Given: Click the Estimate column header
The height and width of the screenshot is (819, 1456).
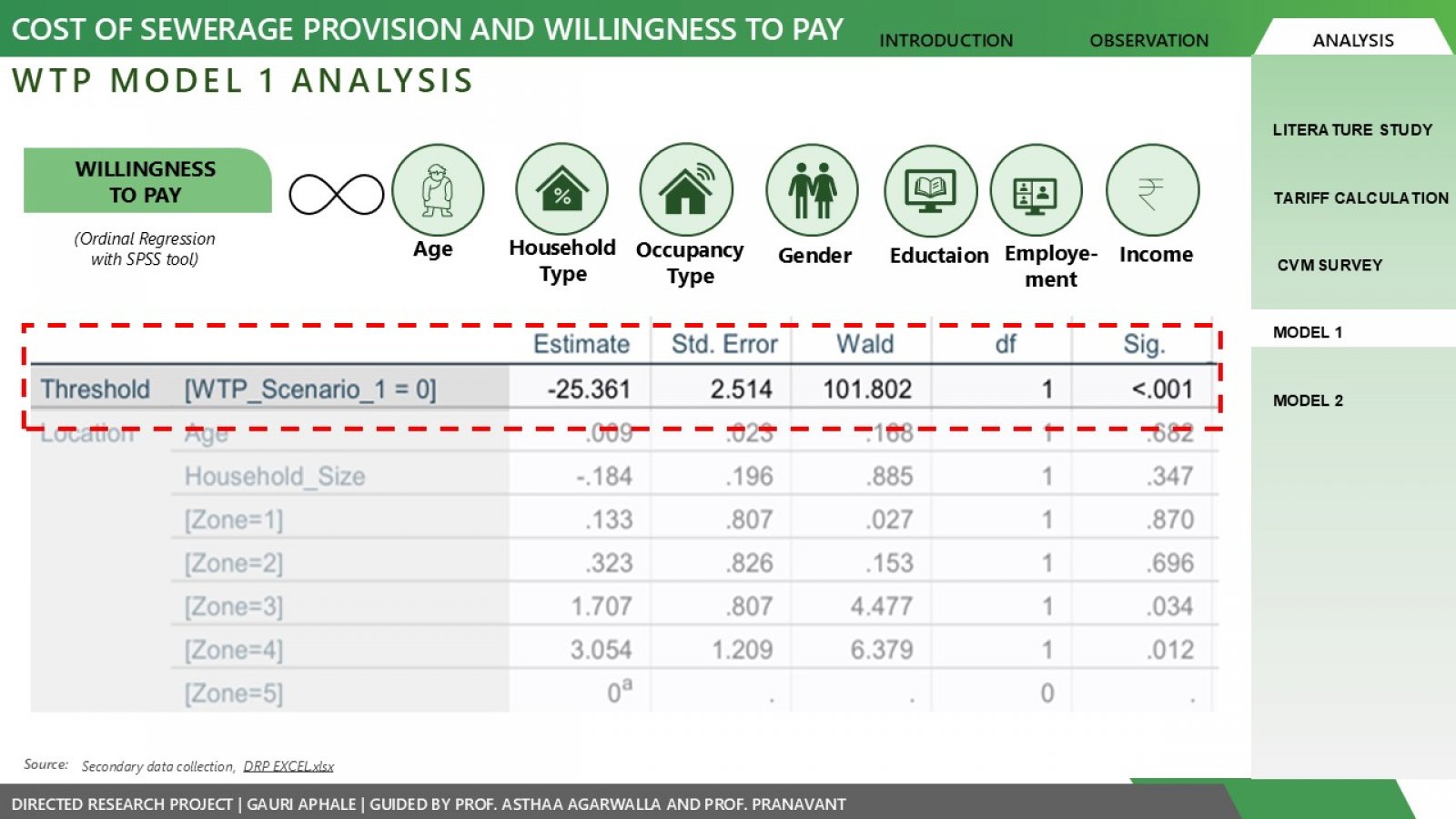Looking at the screenshot, I should [x=581, y=344].
